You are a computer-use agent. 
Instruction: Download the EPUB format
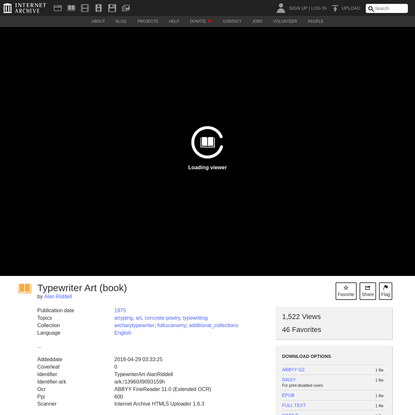[288, 395]
